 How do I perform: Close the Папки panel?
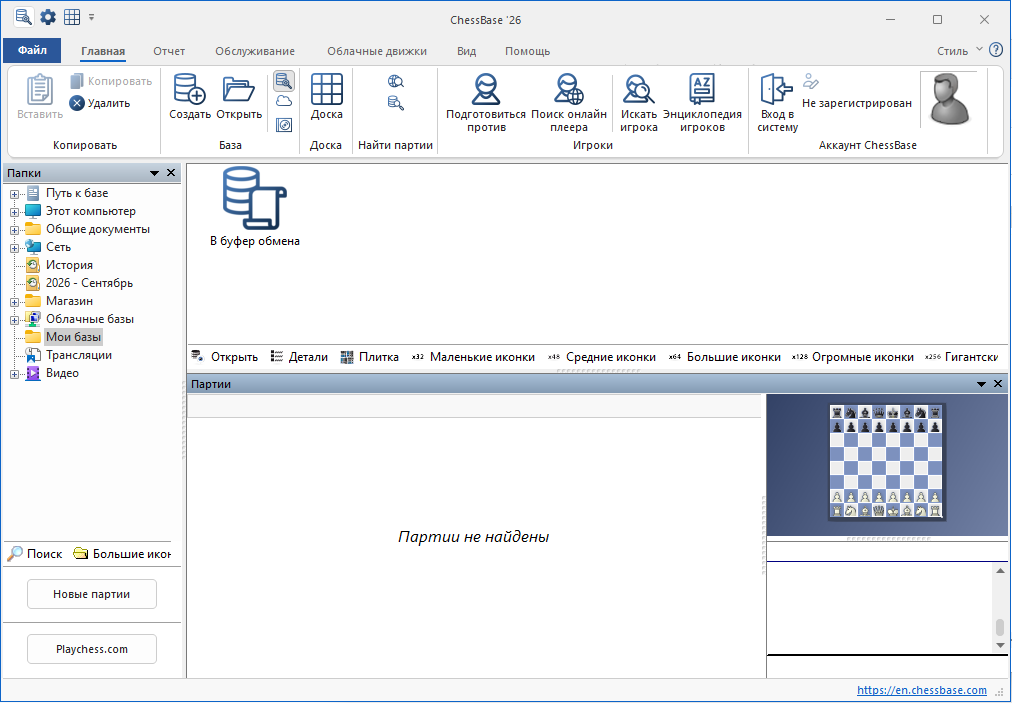171,172
